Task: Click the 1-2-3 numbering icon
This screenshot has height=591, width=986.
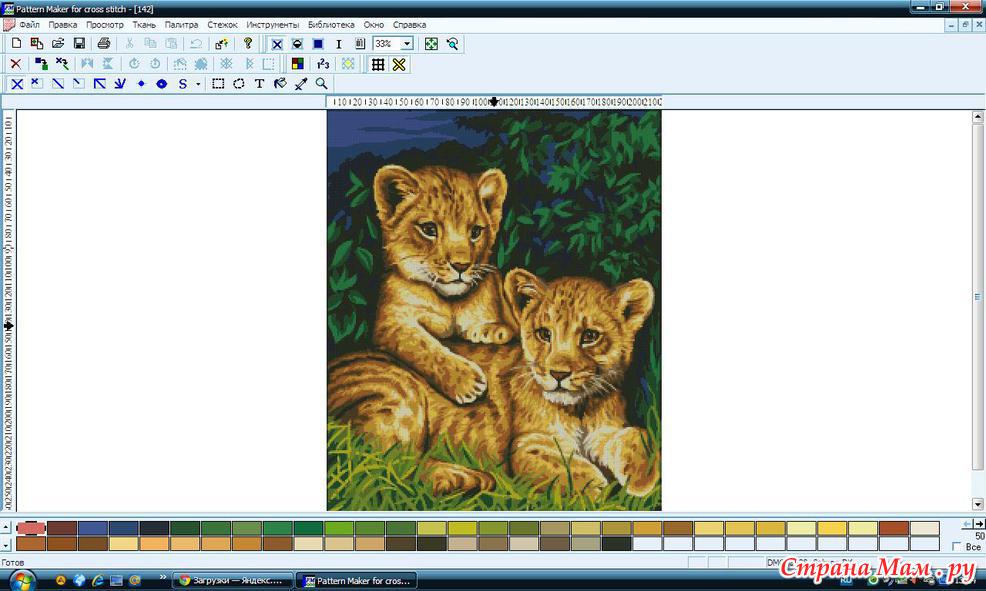Action: 323,64
